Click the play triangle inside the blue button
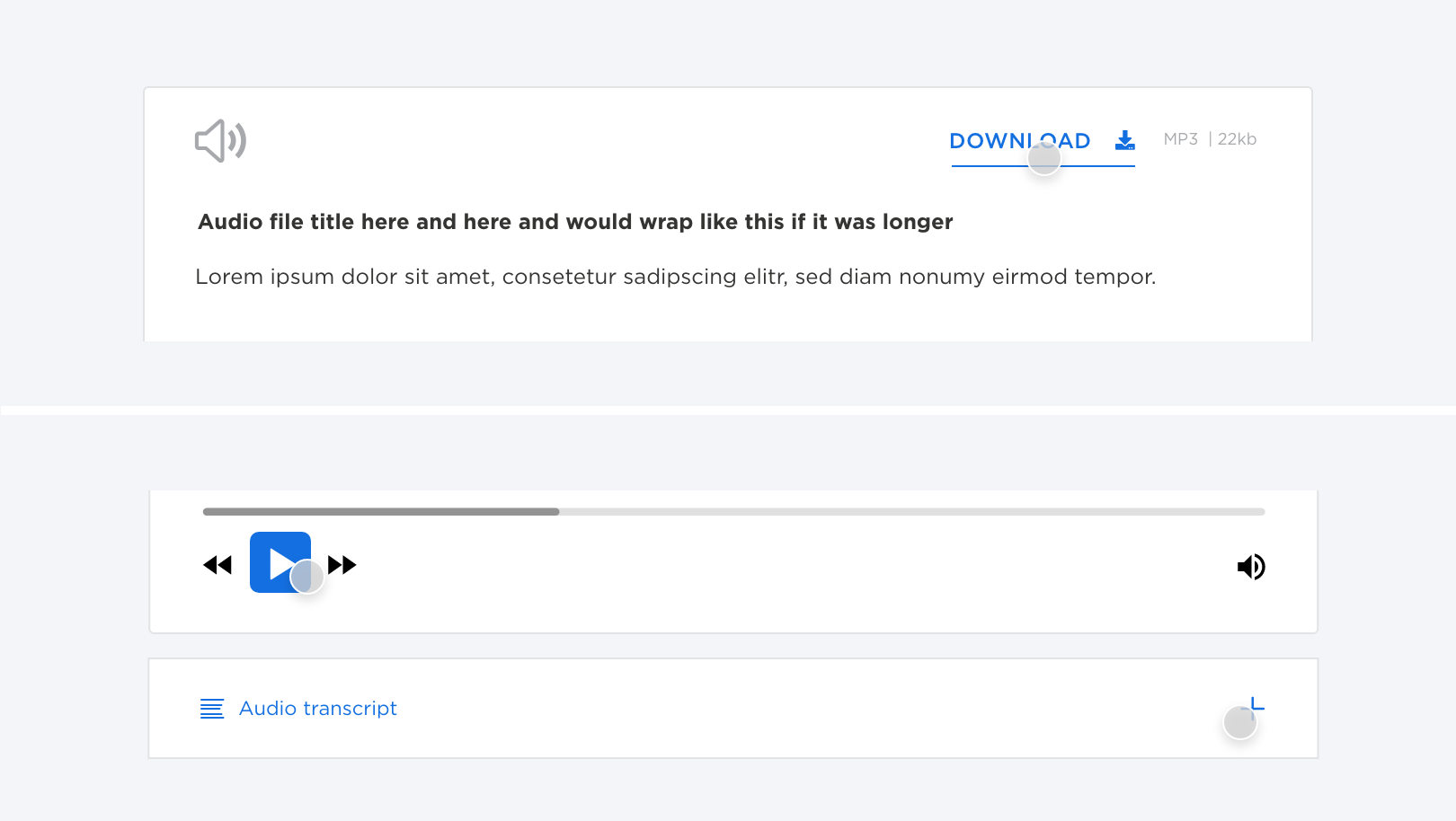Screen dimensions: 1456x821 pyautogui.click(x=282, y=562)
